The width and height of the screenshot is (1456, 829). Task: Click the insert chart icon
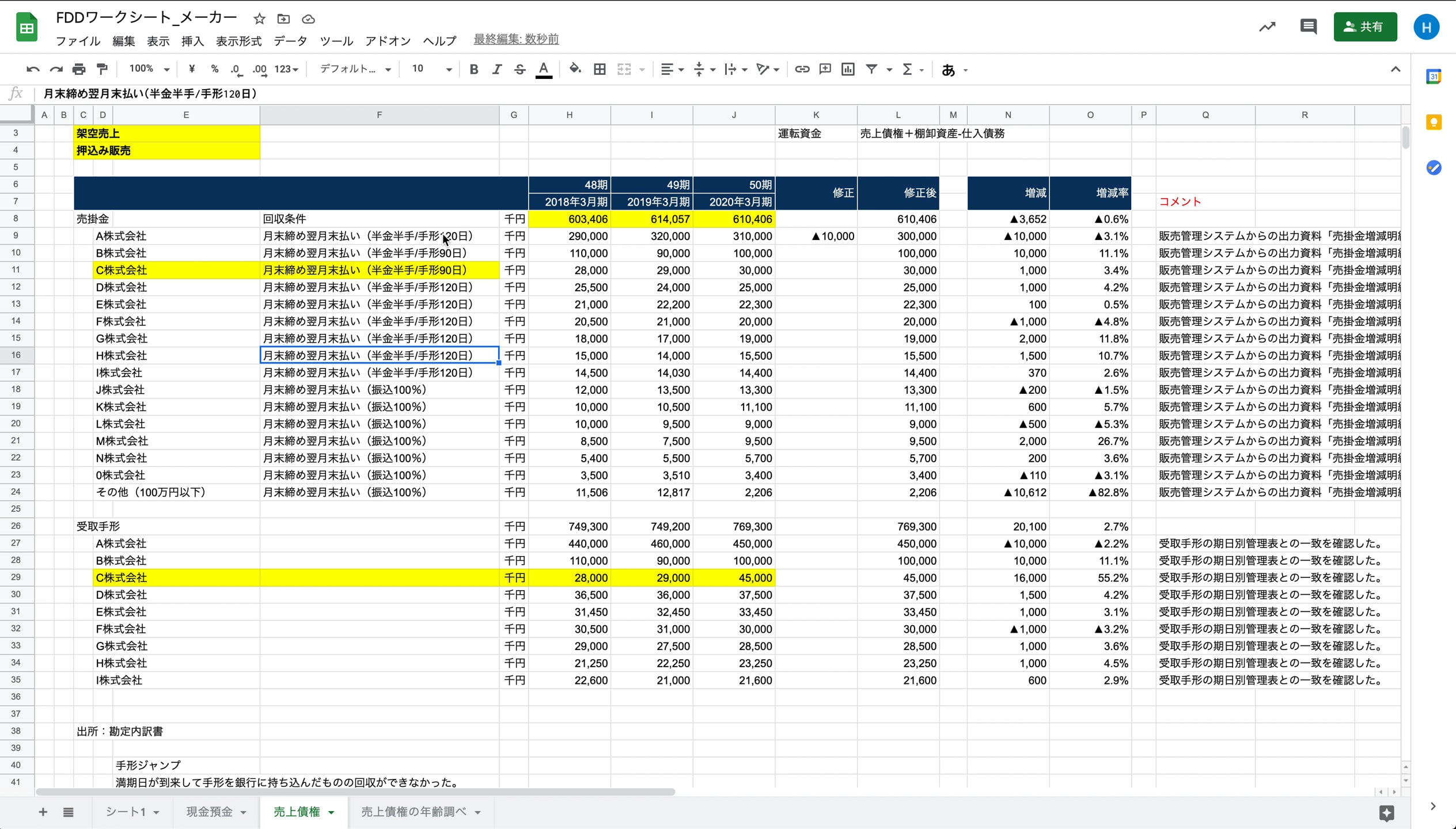(848, 69)
